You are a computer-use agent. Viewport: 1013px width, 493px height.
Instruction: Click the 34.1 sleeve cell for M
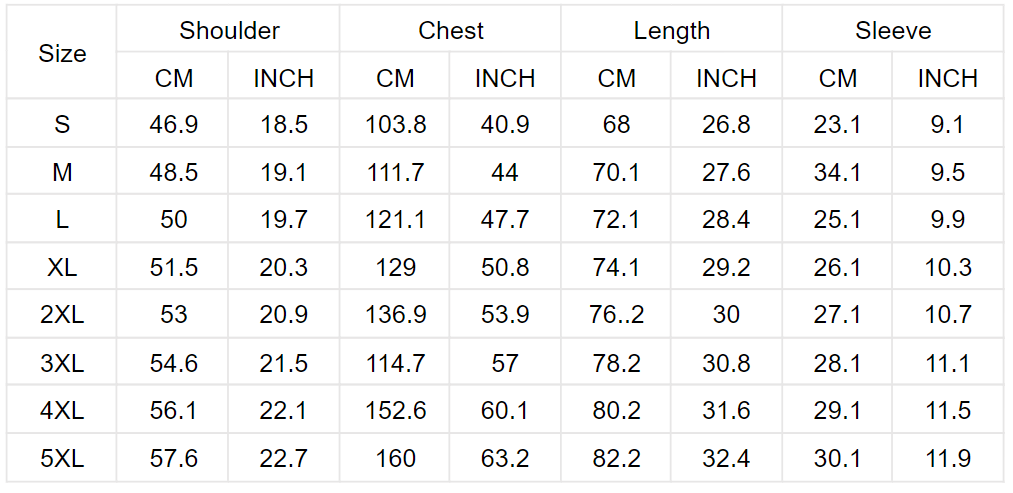[837, 172]
